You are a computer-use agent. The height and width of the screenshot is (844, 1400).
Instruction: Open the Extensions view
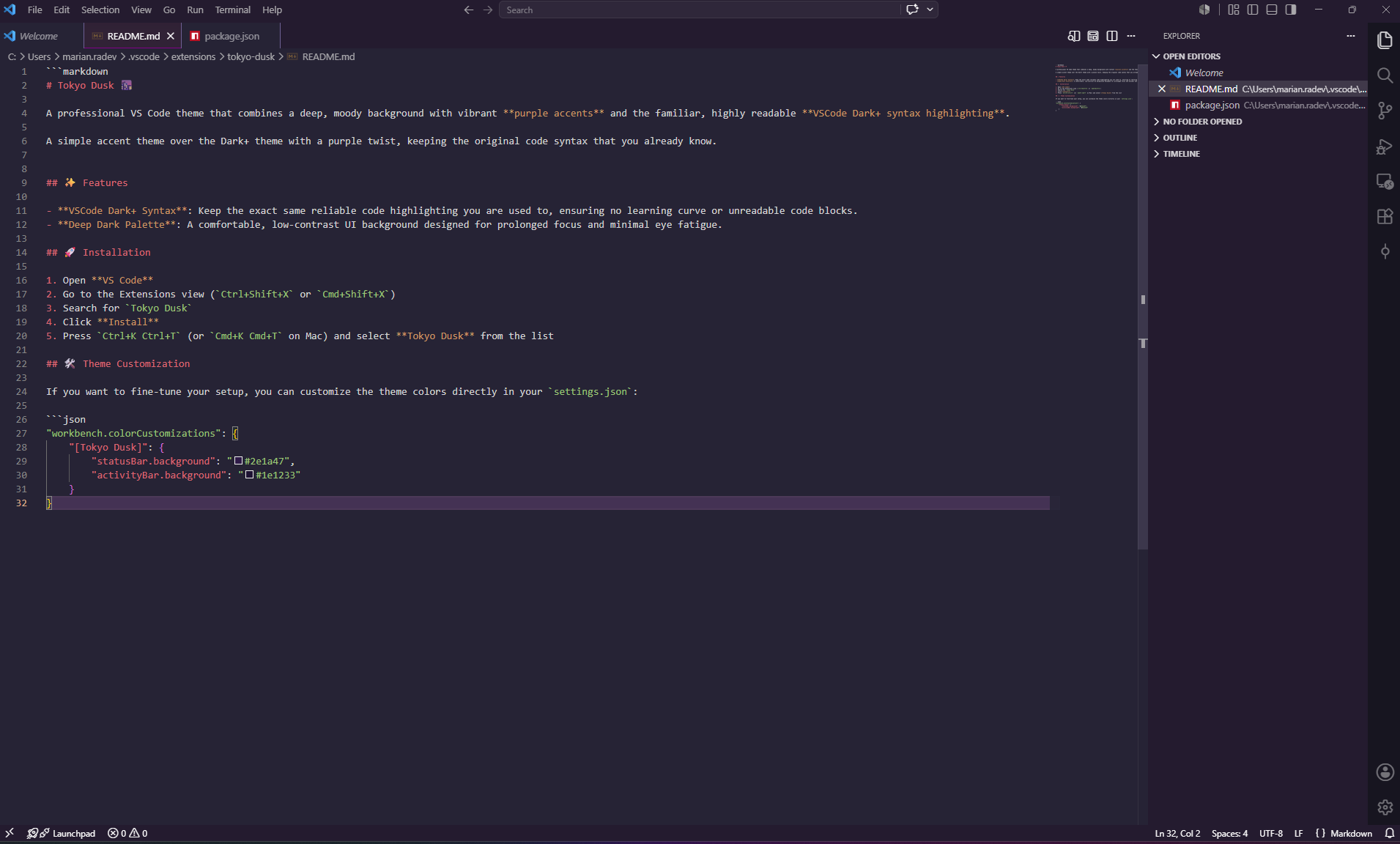(x=1385, y=216)
